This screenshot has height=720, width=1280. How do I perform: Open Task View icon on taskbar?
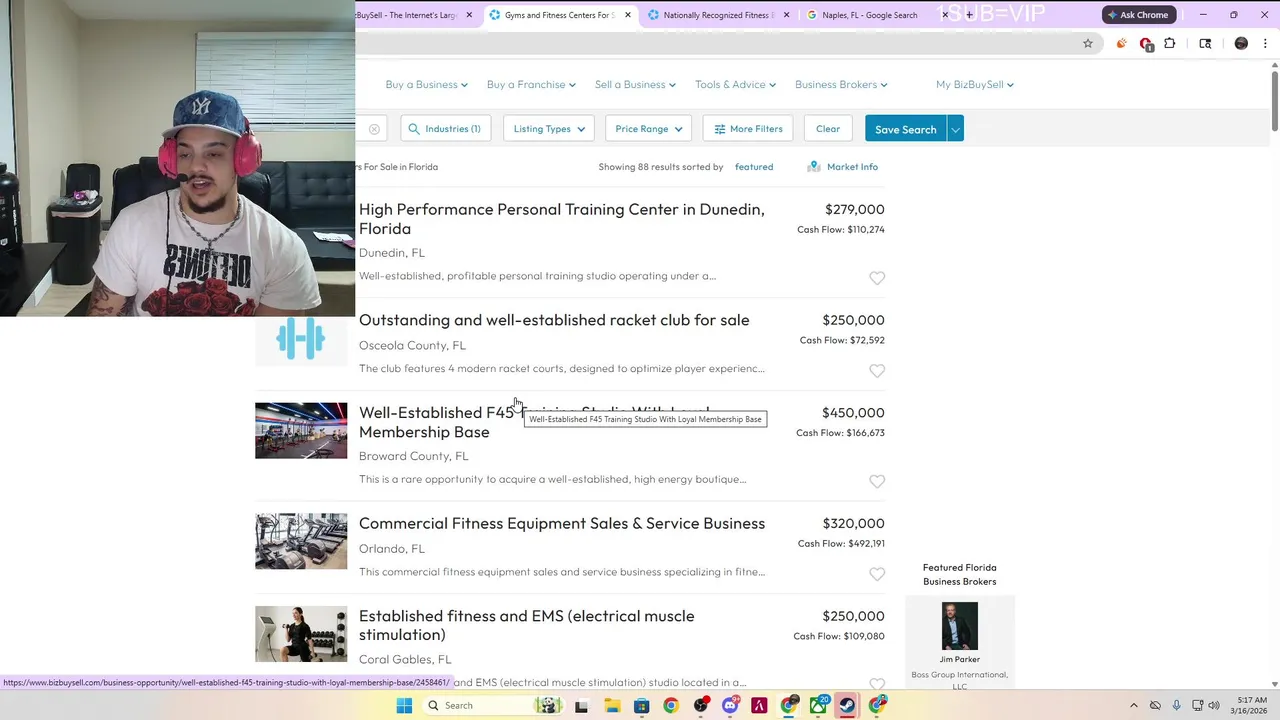pyautogui.click(x=581, y=706)
